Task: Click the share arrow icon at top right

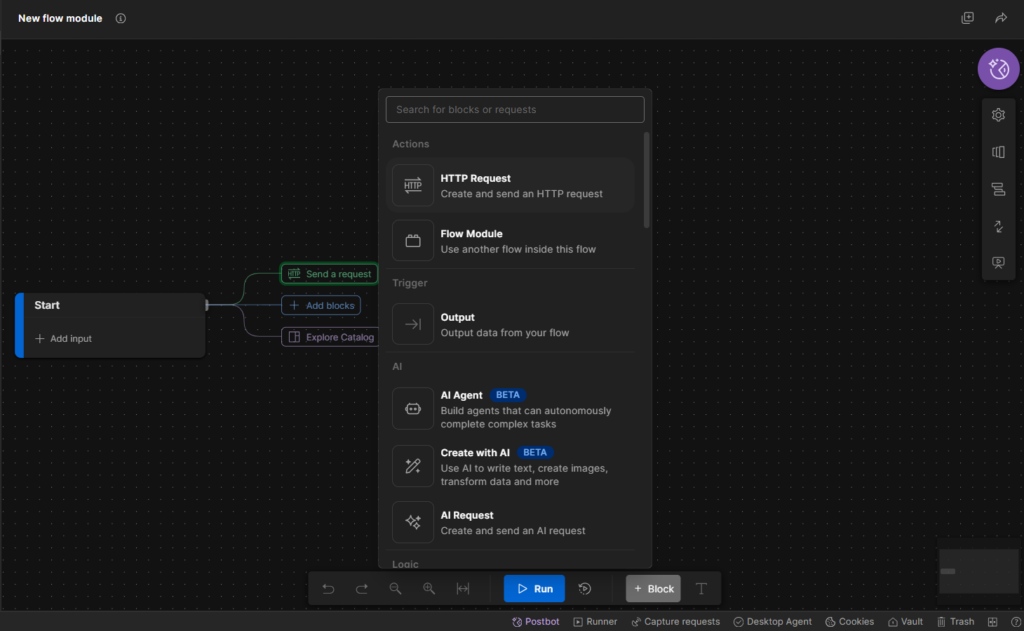Action: (1000, 18)
